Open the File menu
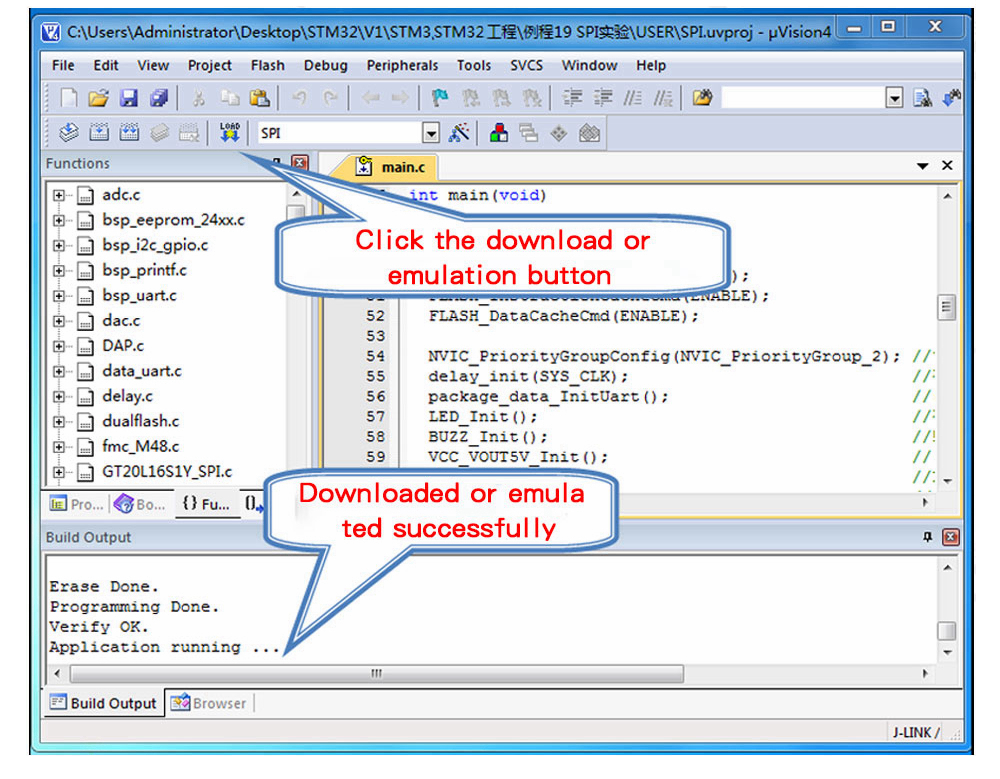 point(63,65)
